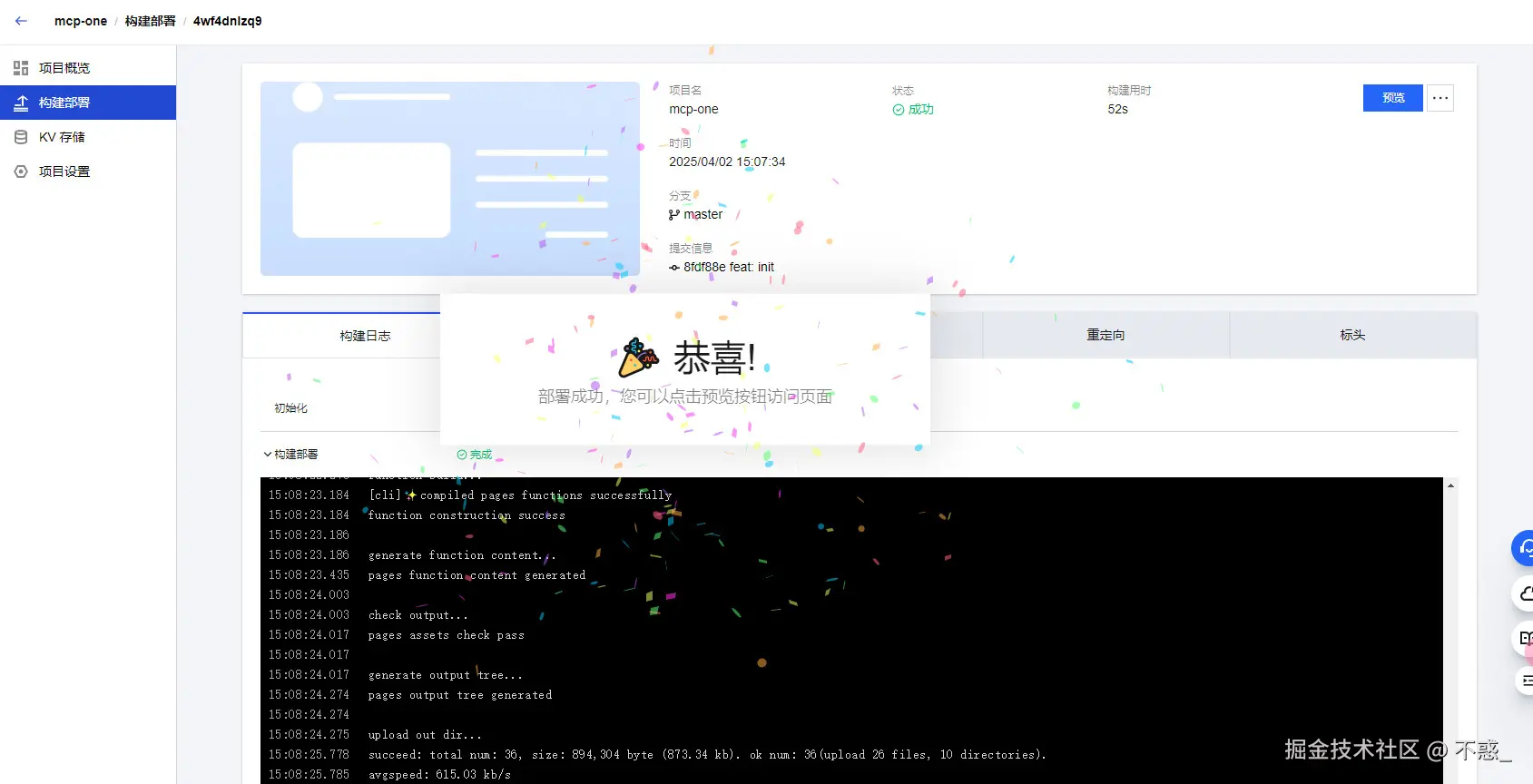Click the cloud floating icon on right

click(x=1523, y=593)
